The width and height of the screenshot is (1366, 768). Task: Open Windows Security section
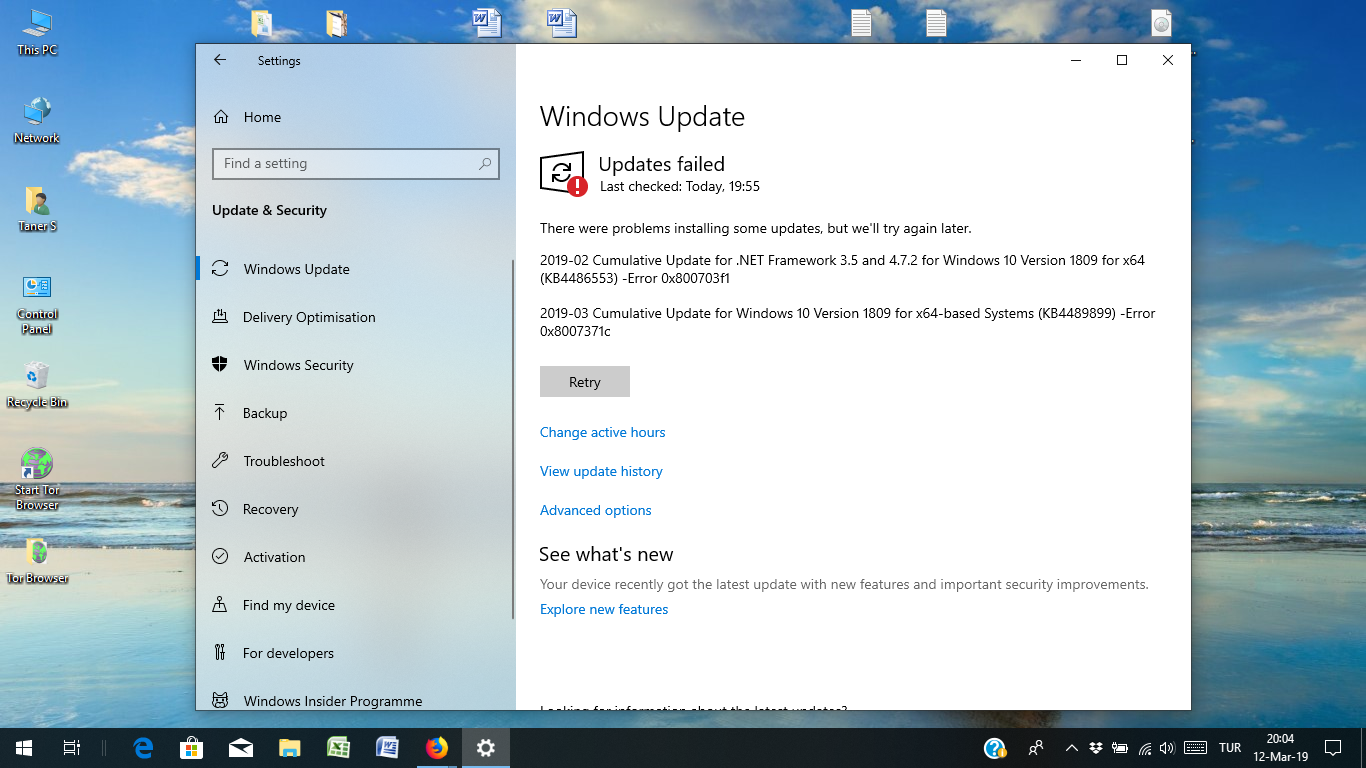tap(355, 365)
